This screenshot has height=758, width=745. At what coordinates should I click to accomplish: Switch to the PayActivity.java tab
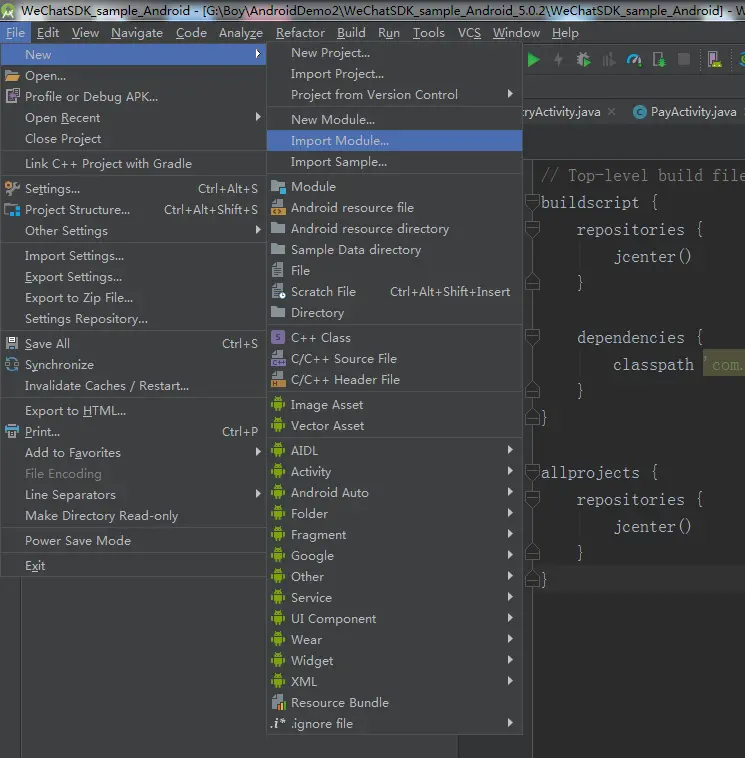pos(686,112)
